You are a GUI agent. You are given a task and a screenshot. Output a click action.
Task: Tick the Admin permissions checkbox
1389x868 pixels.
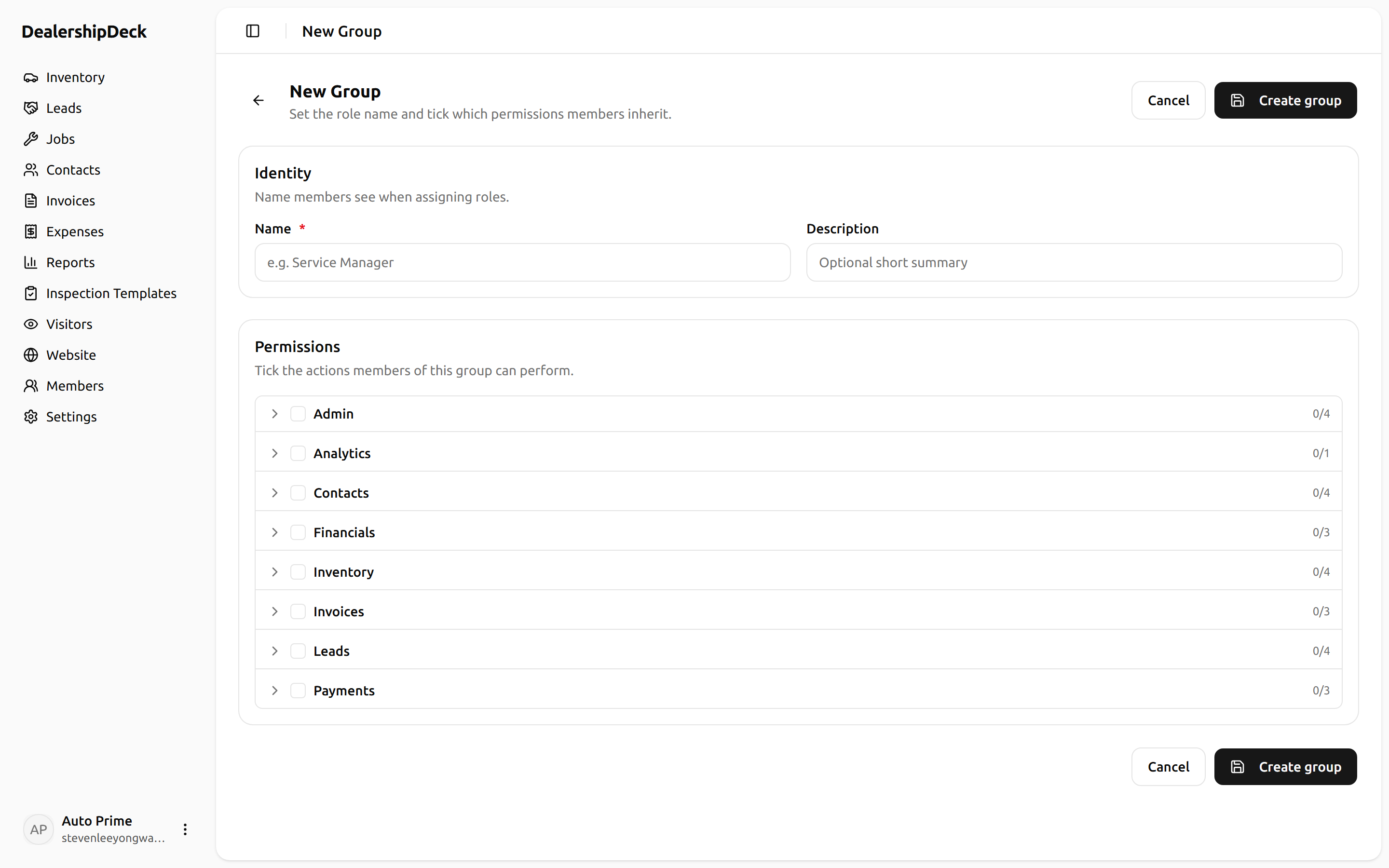pos(298,414)
